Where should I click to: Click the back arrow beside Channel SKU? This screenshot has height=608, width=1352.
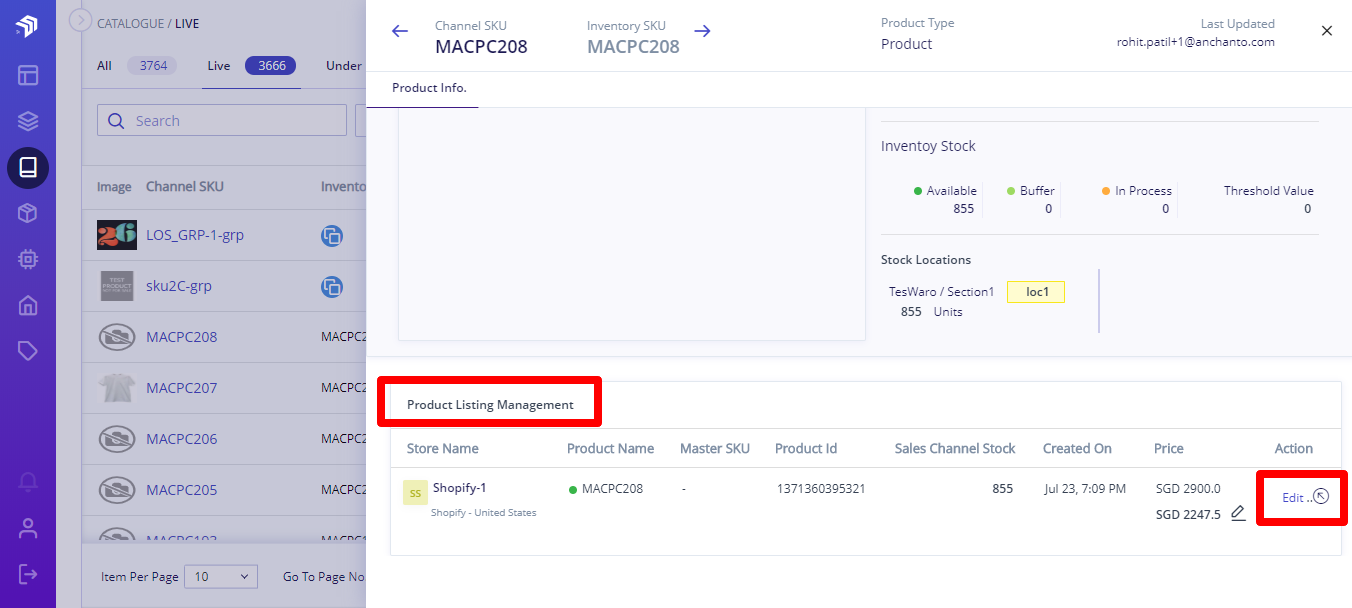[x=400, y=31]
